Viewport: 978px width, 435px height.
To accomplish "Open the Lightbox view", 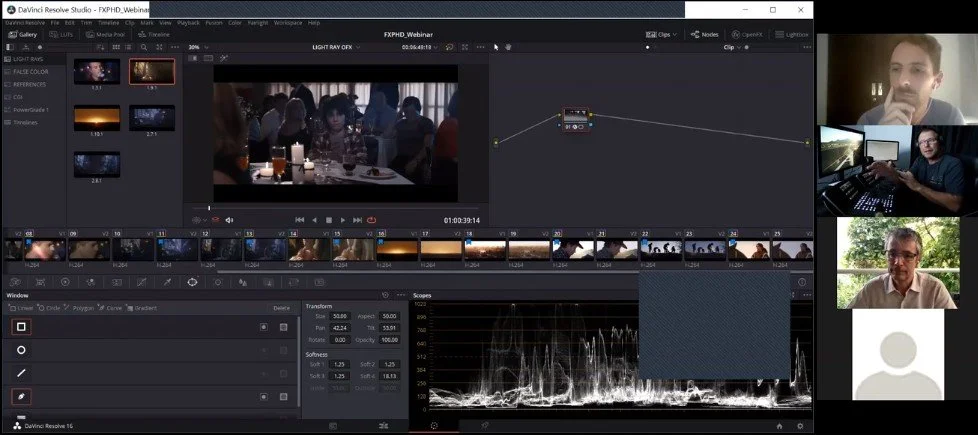I will 792,34.
